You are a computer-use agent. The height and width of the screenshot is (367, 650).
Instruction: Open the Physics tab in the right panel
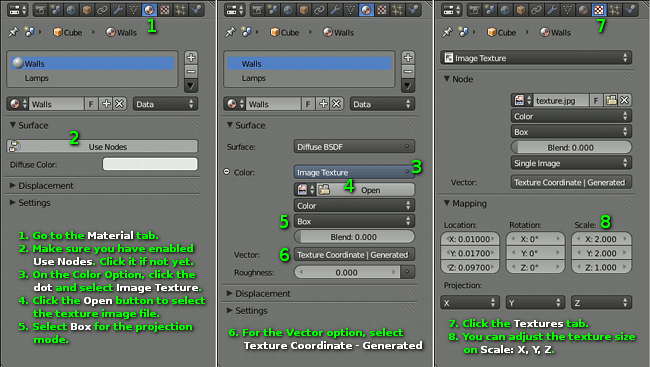630,10
